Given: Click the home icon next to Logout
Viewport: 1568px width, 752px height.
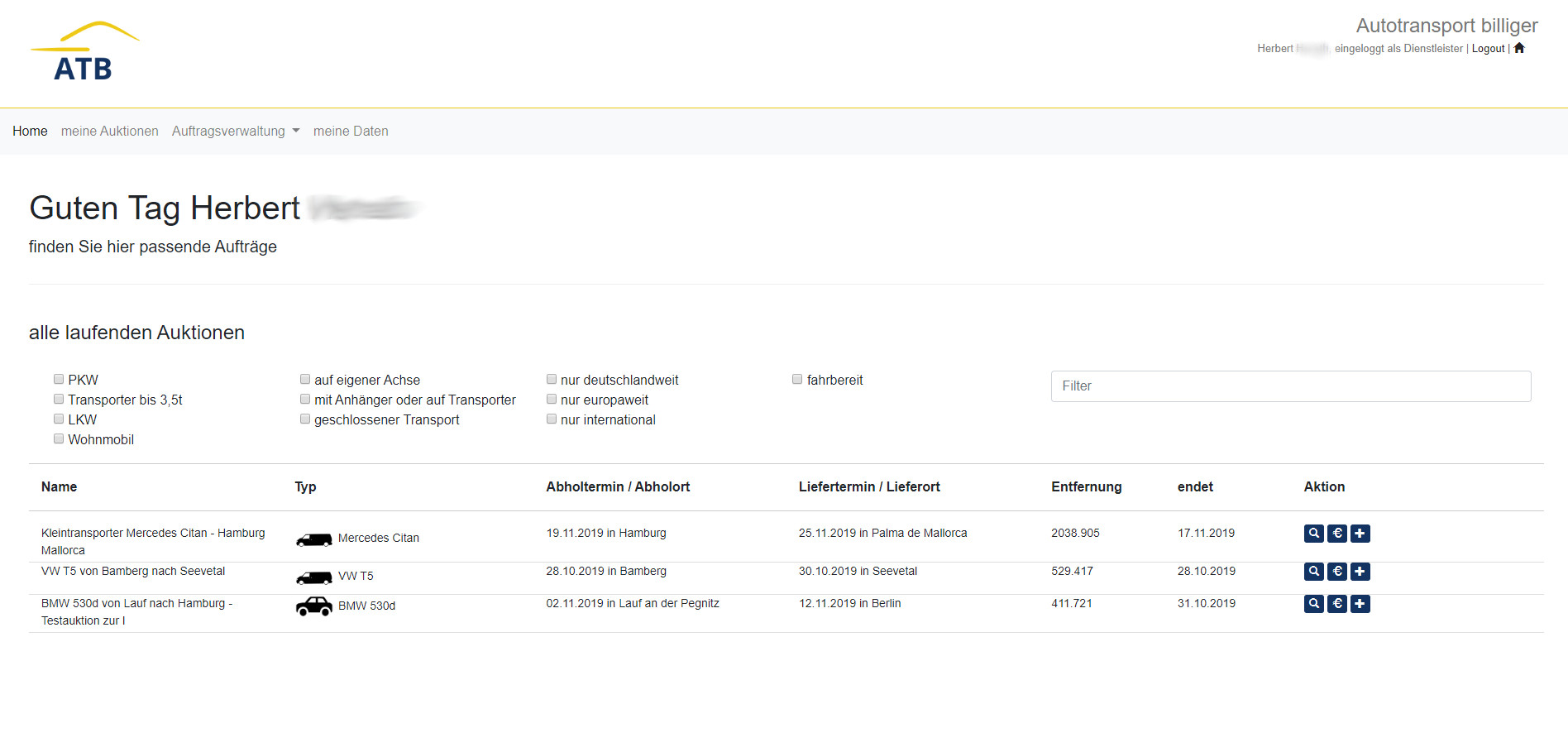Looking at the screenshot, I should pyautogui.click(x=1519, y=48).
